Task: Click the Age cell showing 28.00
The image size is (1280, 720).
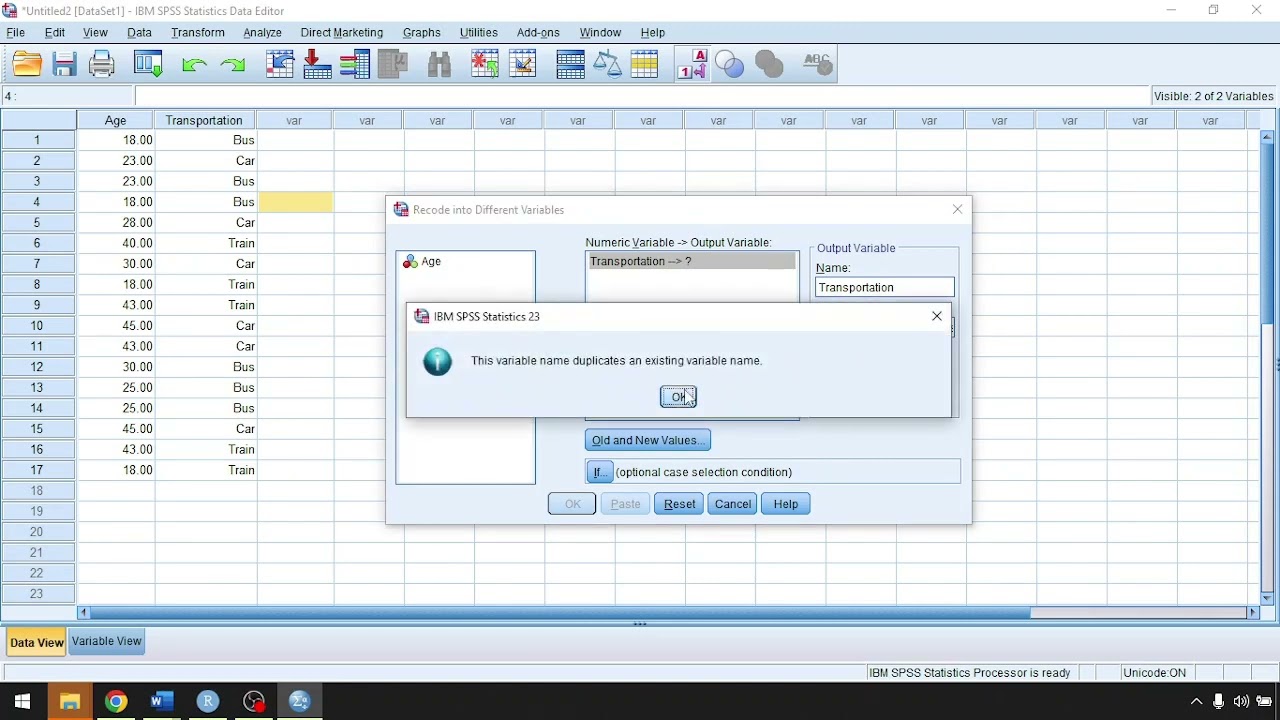Action: pyautogui.click(x=116, y=222)
